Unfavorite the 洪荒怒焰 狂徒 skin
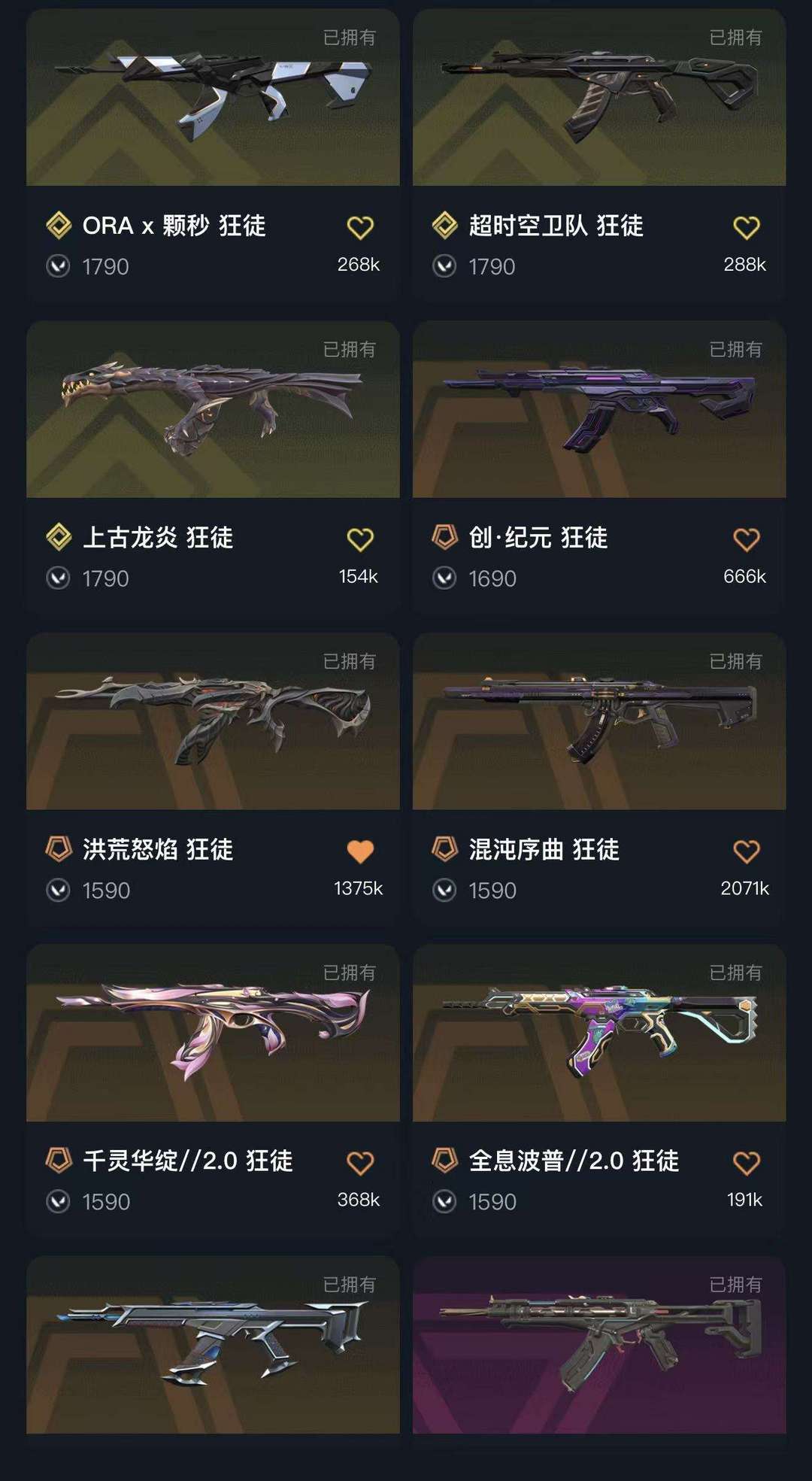Image resolution: width=812 pixels, height=1481 pixels. pyautogui.click(x=360, y=851)
